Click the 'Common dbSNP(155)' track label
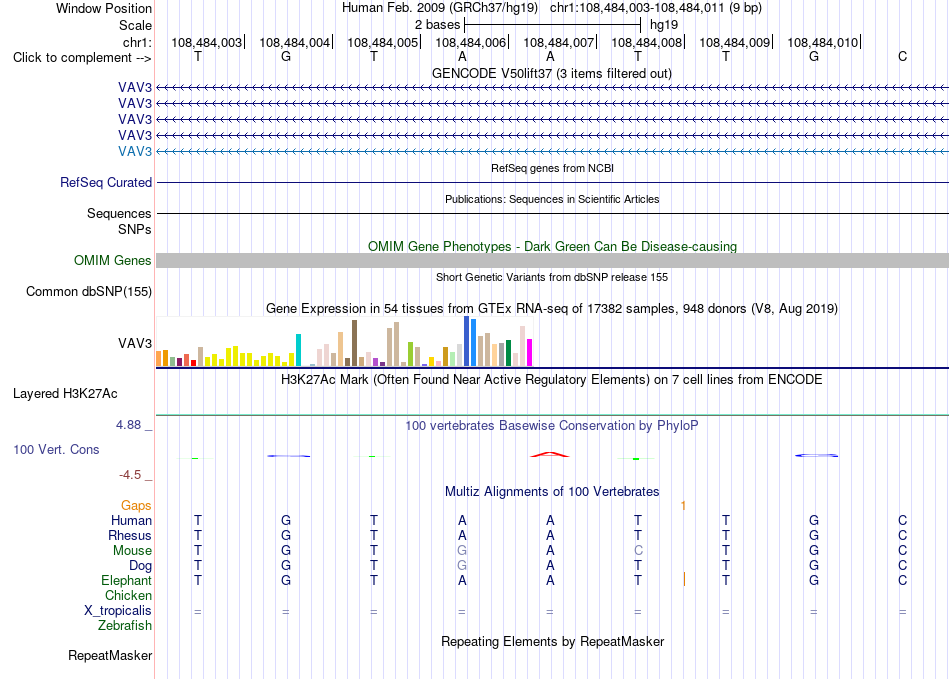 (x=89, y=291)
